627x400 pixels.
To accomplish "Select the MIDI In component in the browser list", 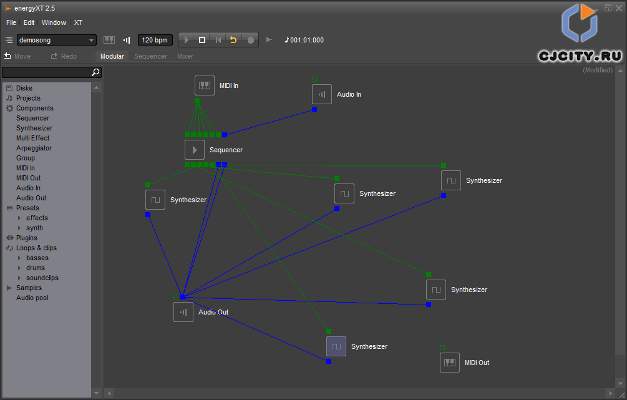I will (x=26, y=168).
